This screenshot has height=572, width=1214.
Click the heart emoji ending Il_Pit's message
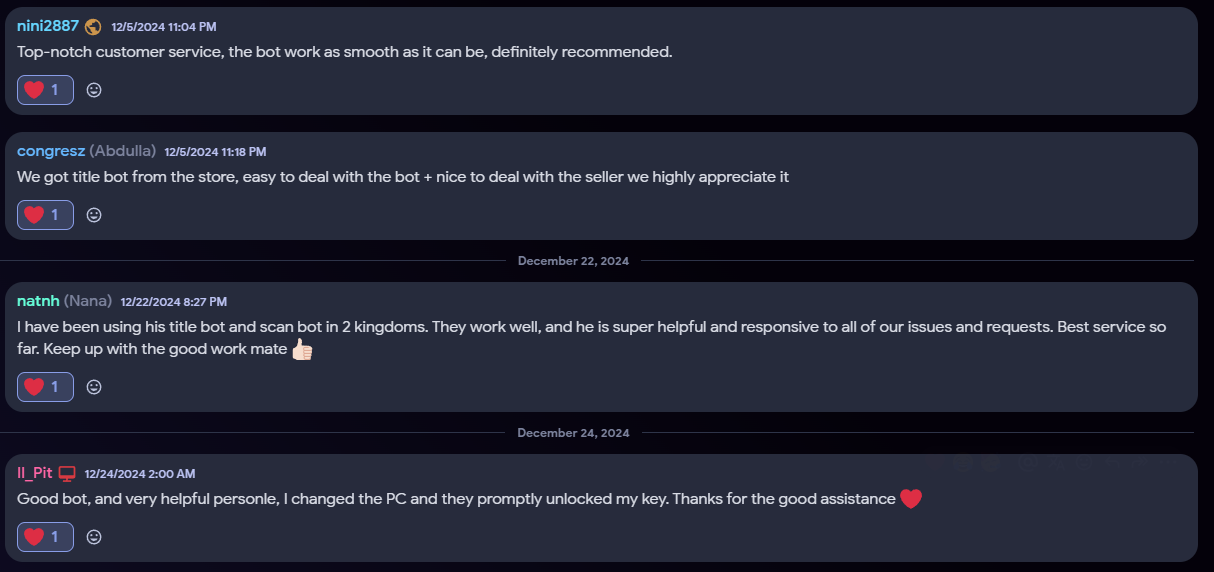910,498
